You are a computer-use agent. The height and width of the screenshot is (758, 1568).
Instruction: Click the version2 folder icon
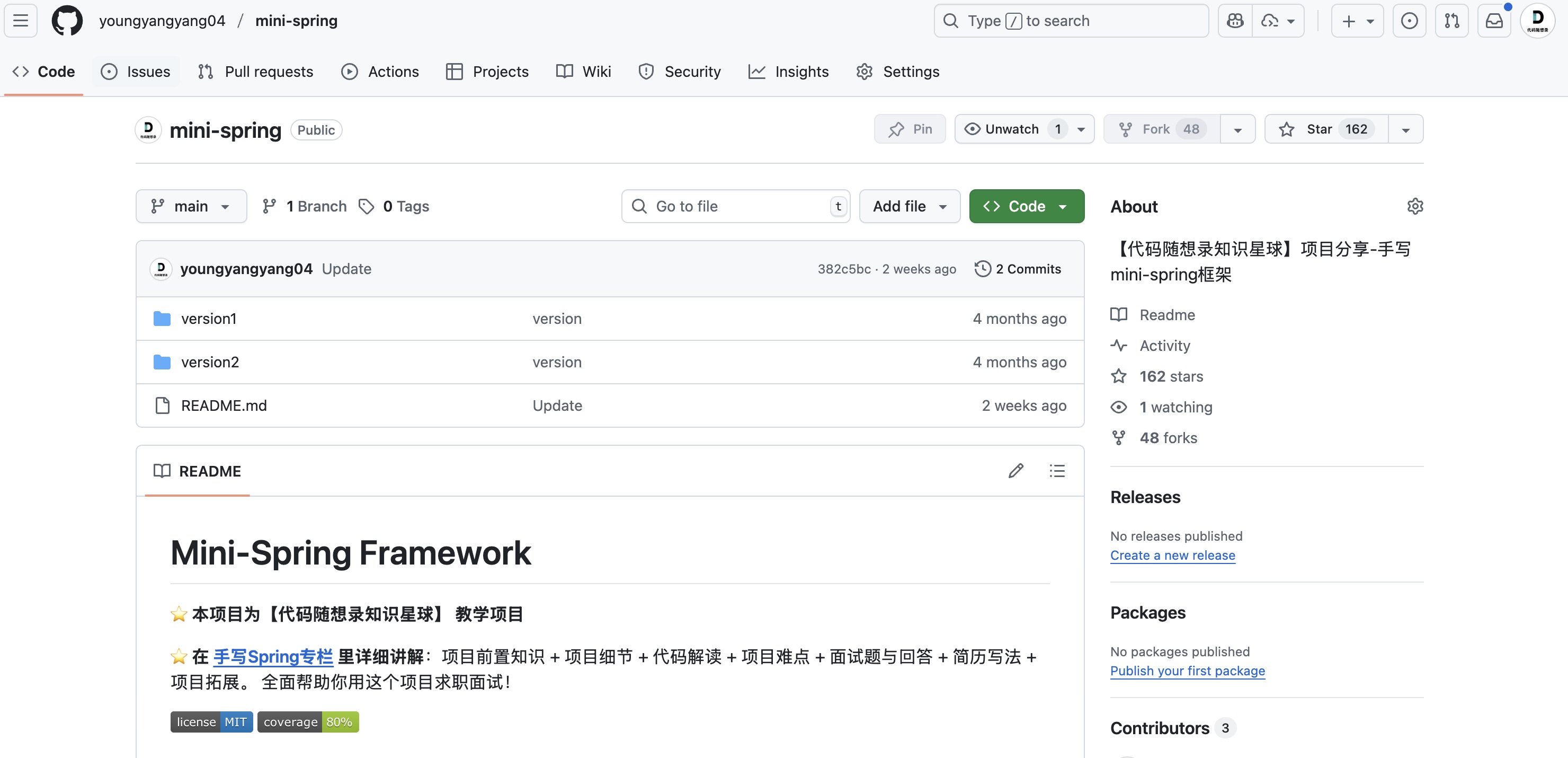tap(162, 362)
